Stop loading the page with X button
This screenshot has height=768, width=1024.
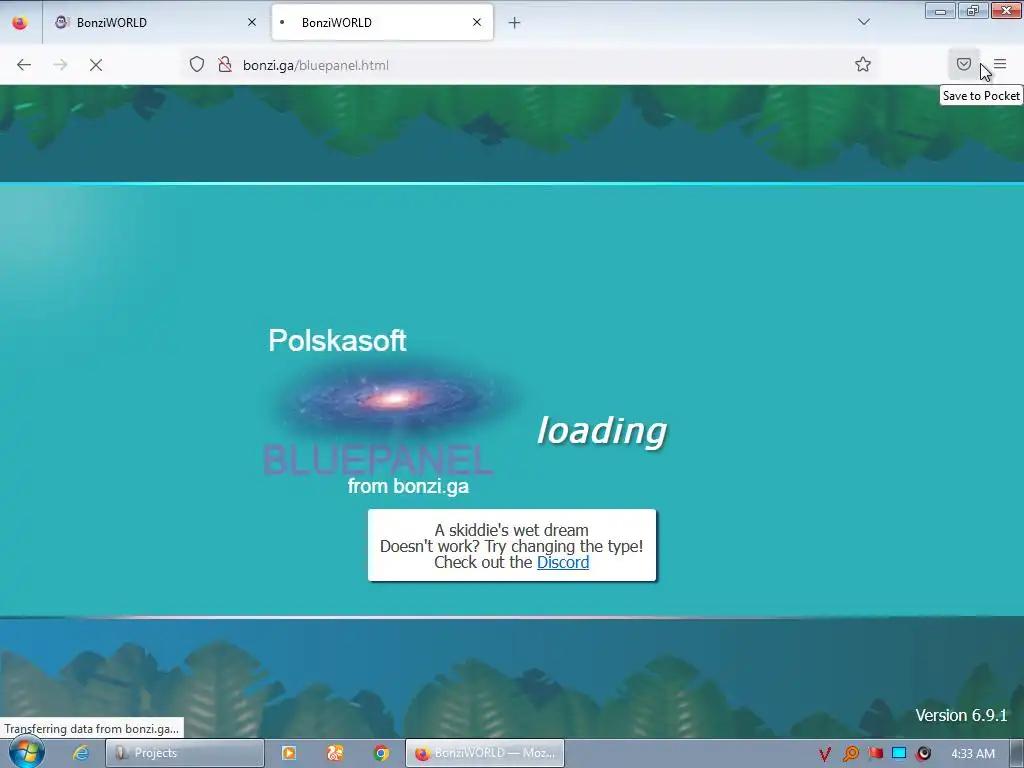[x=96, y=65]
